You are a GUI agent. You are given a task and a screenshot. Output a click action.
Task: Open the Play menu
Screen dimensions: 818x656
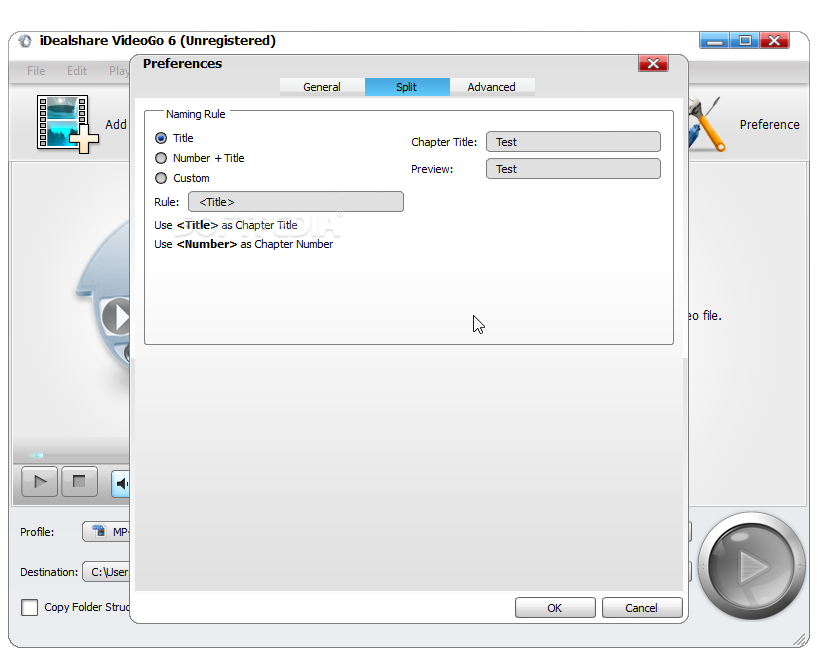point(118,70)
